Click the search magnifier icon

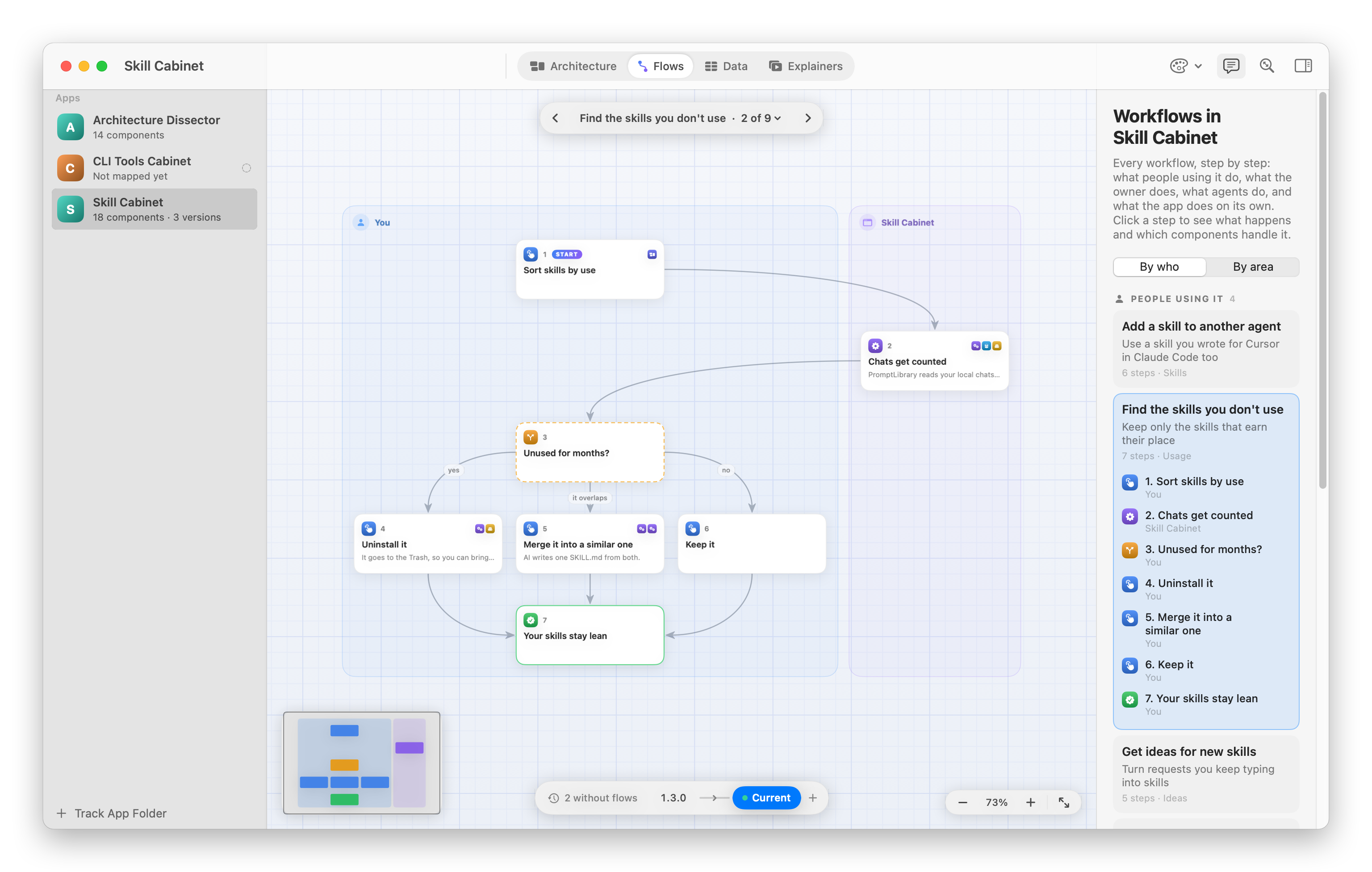coord(1267,66)
